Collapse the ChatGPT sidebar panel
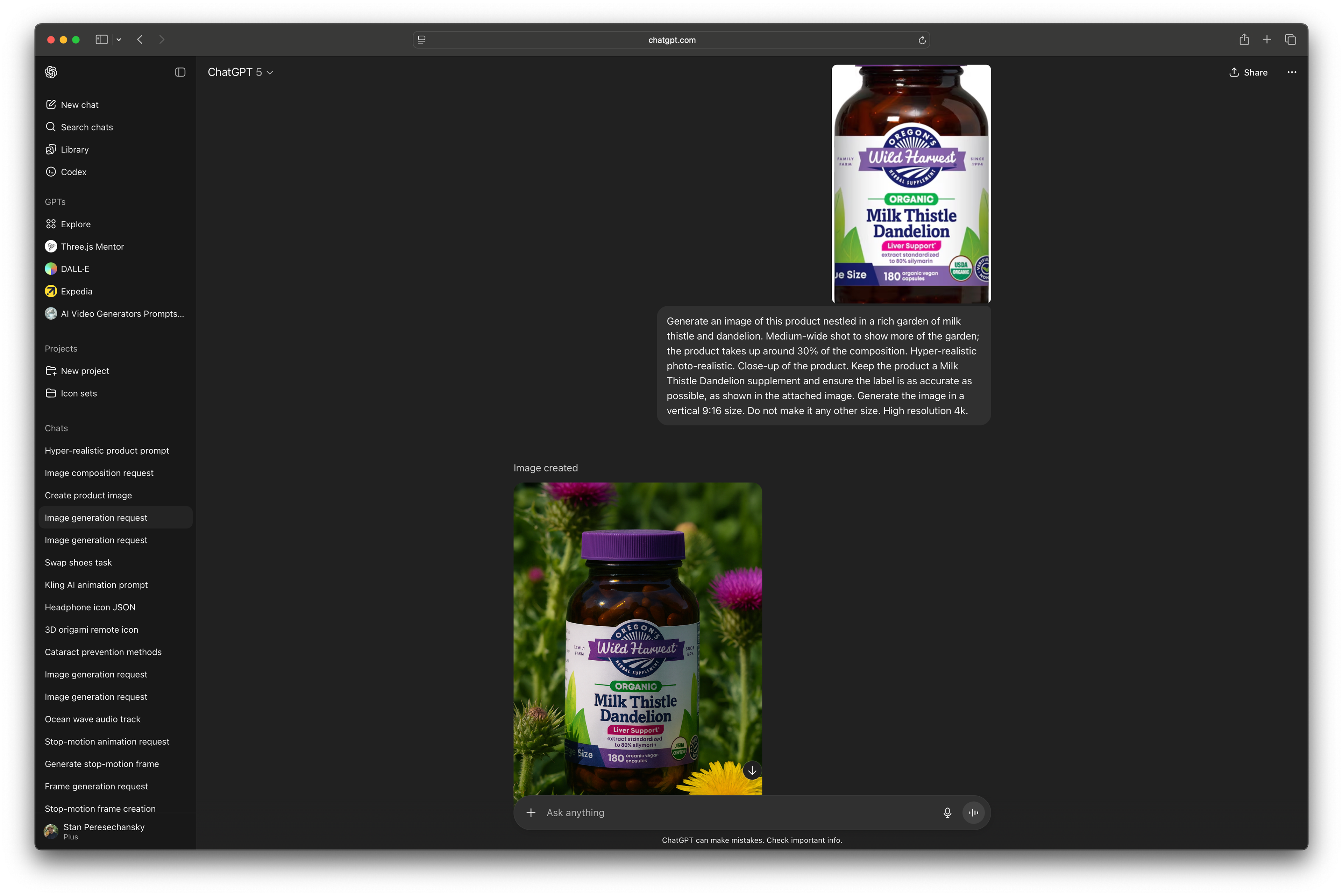 [180, 72]
